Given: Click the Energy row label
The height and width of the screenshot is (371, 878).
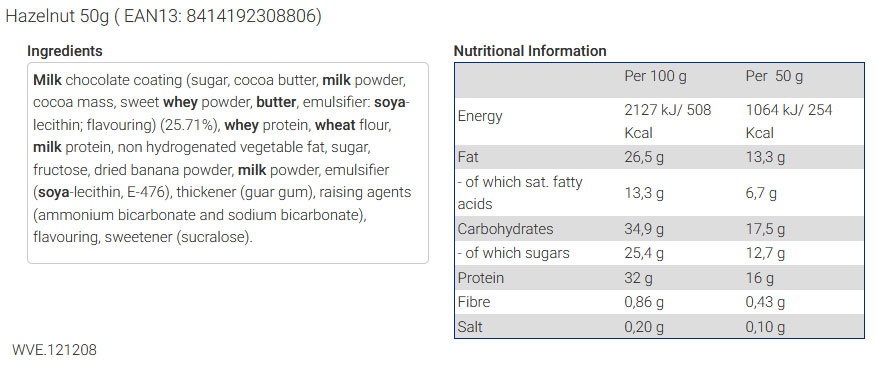Looking at the screenshot, I should [480, 116].
